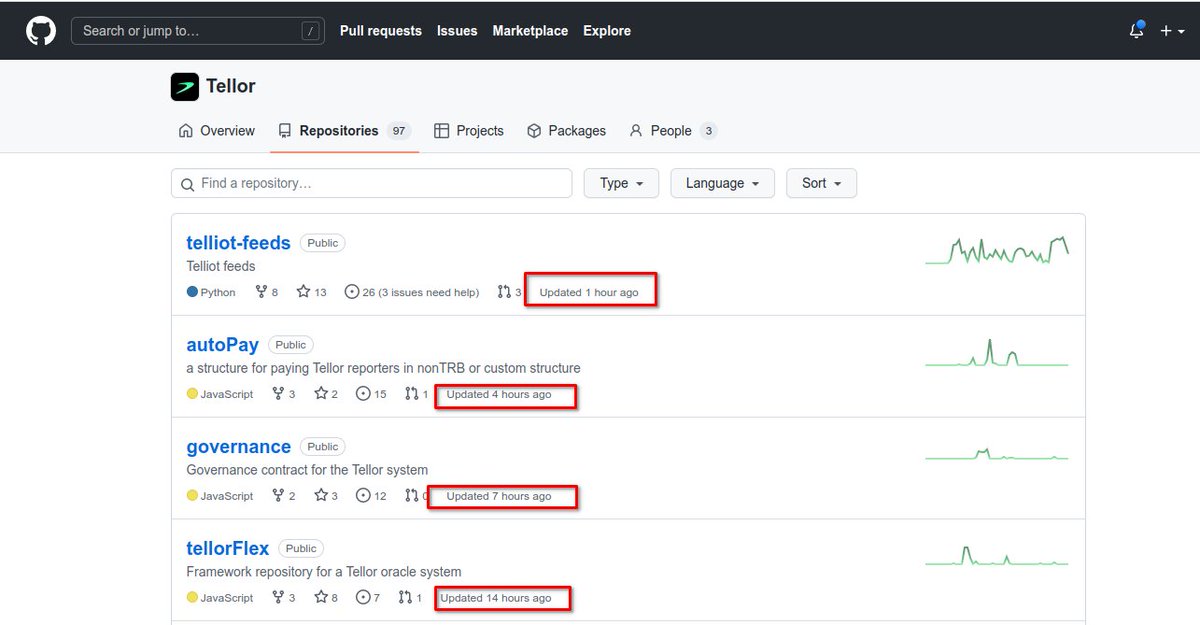Open the notifications bell
The height and width of the screenshot is (625, 1200).
pos(1137,30)
